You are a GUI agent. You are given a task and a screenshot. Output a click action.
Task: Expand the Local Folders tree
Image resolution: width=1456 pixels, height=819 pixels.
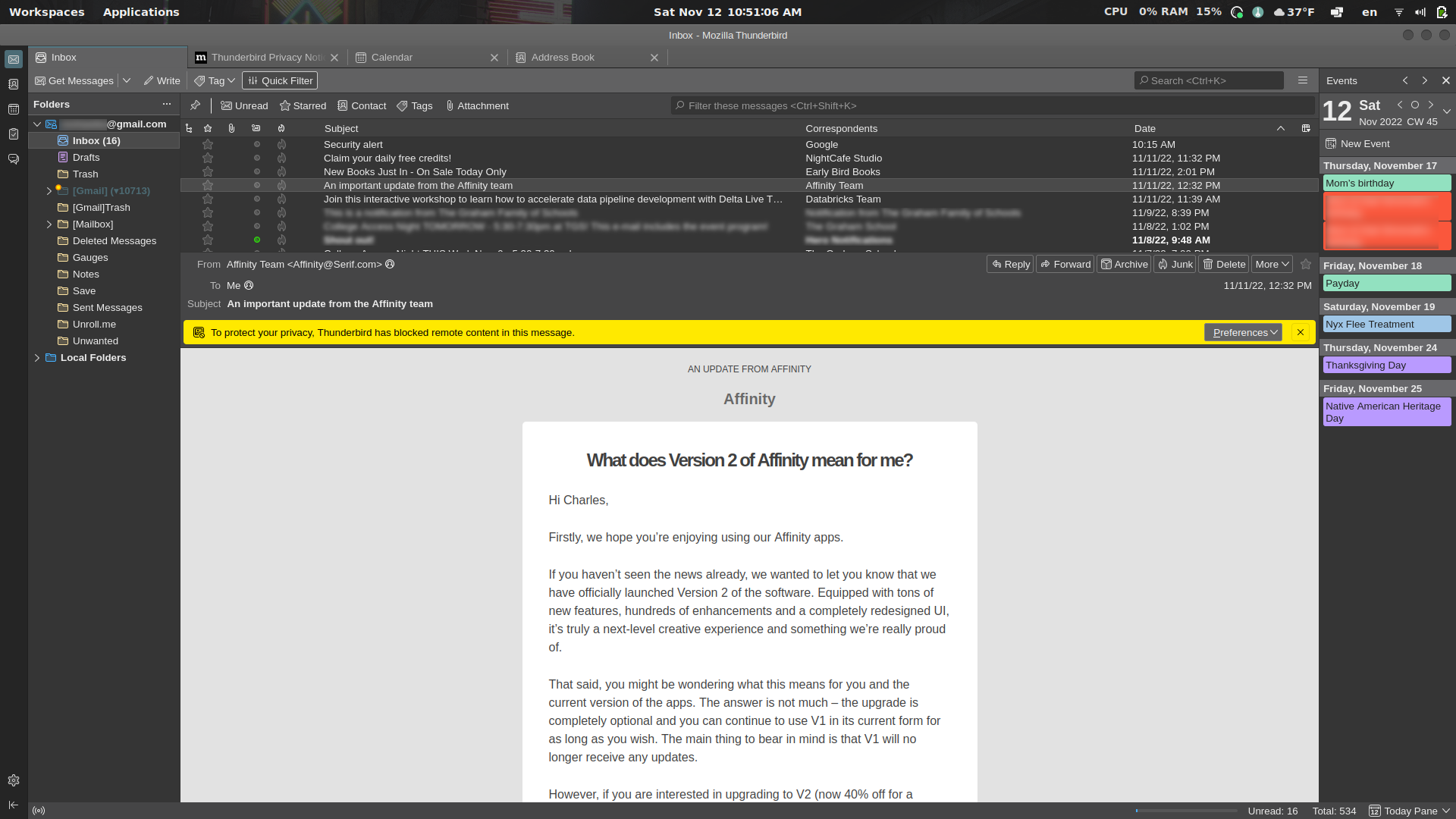(x=37, y=358)
